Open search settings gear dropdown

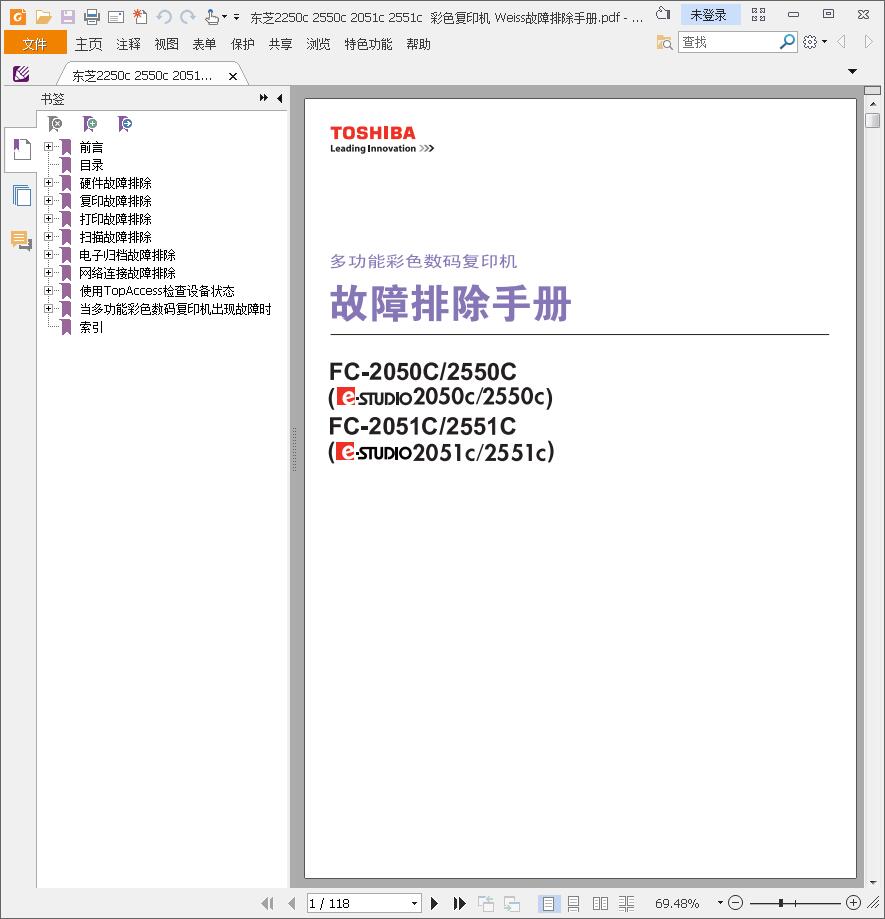(x=815, y=42)
